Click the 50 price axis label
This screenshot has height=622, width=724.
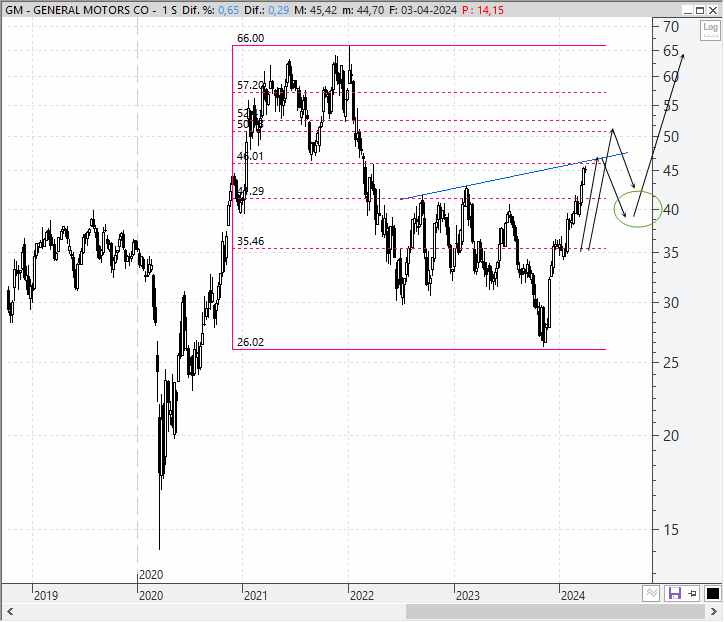pos(671,137)
